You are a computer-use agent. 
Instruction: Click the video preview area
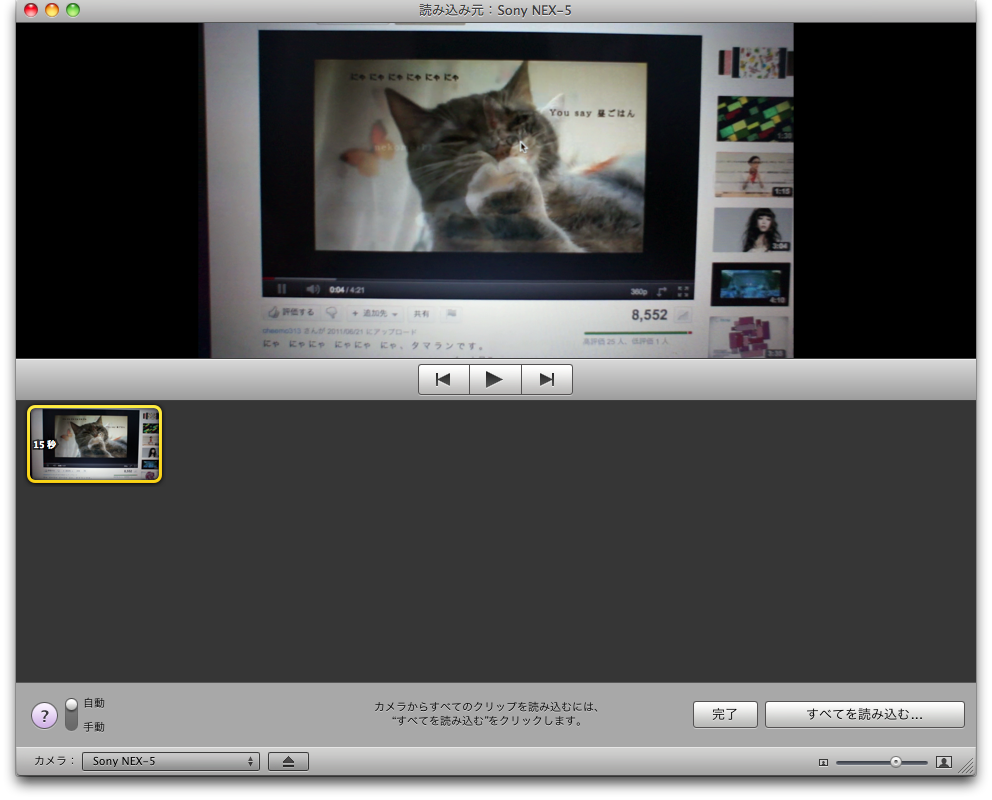pos(496,190)
